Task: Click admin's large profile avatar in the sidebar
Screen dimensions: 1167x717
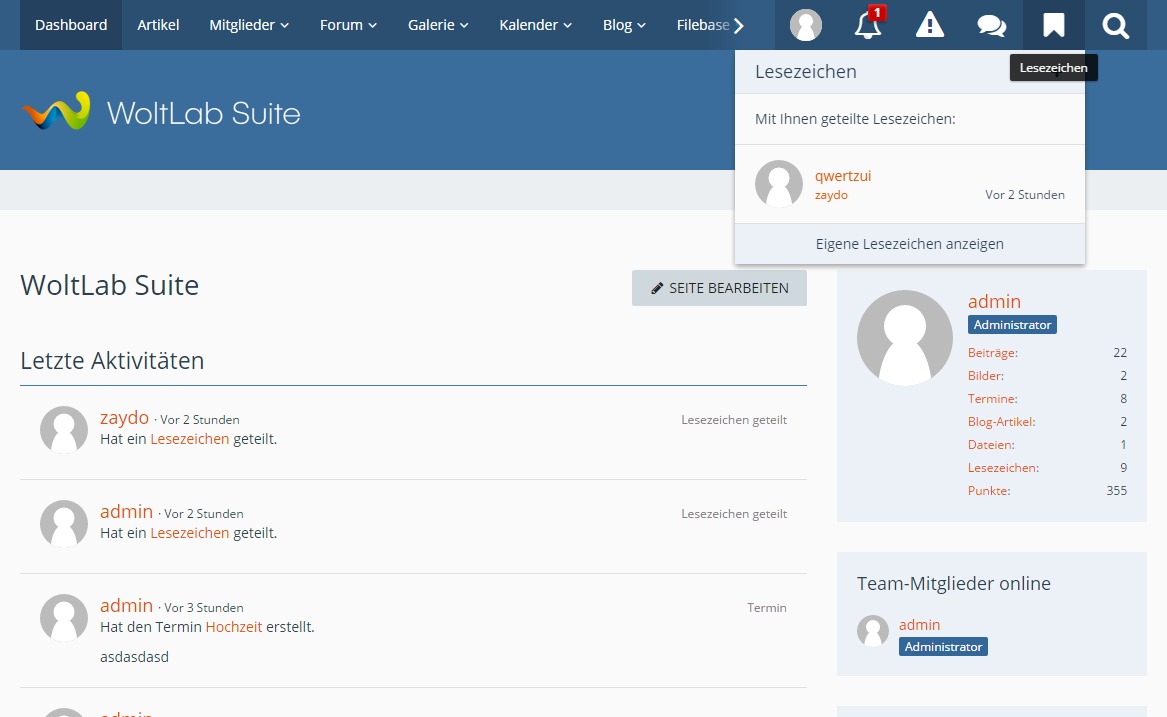Action: [x=905, y=338]
